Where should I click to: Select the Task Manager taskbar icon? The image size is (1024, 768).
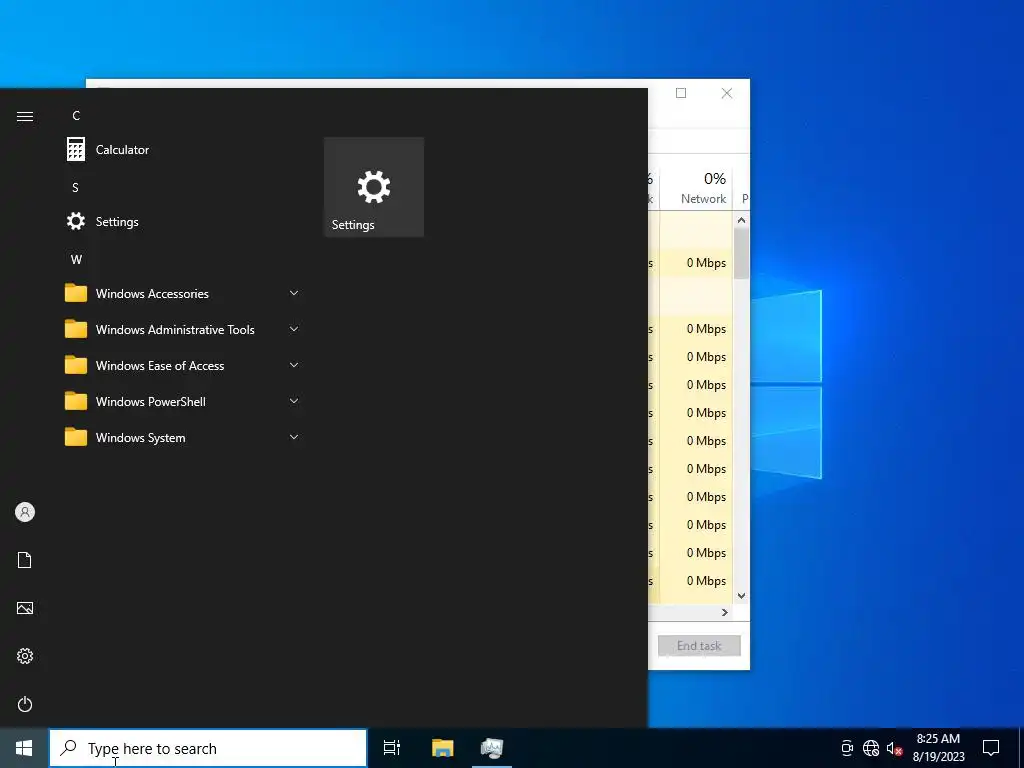(x=492, y=748)
